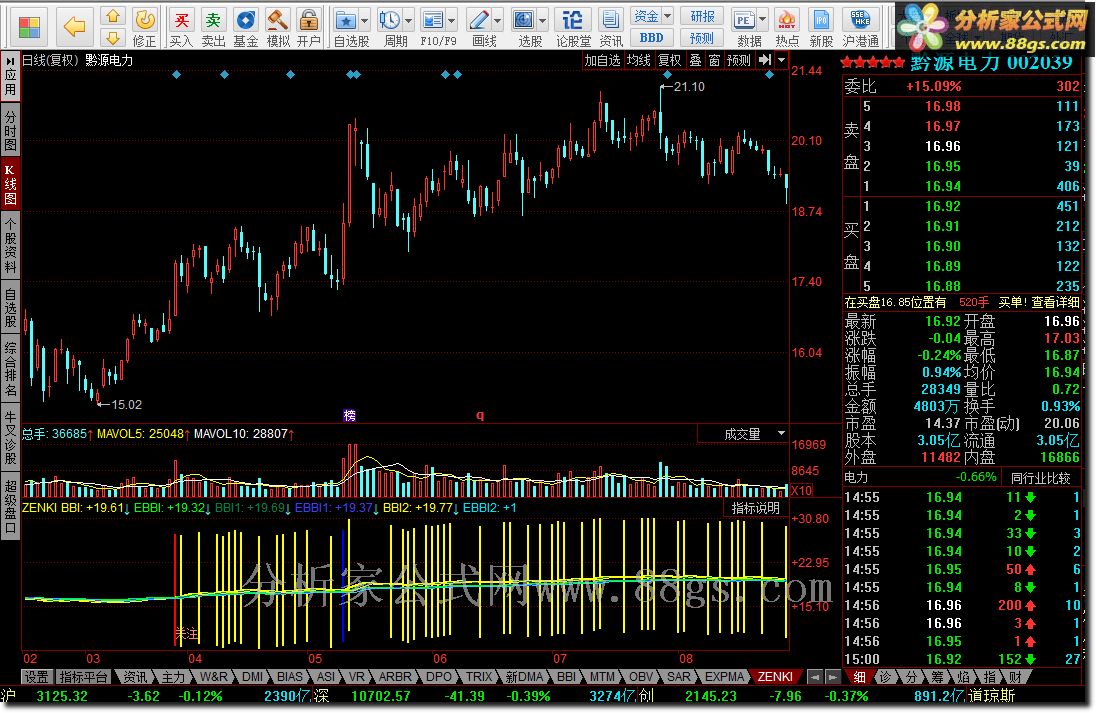
Task: Open the 指标说明 indicator description
Action: (756, 508)
